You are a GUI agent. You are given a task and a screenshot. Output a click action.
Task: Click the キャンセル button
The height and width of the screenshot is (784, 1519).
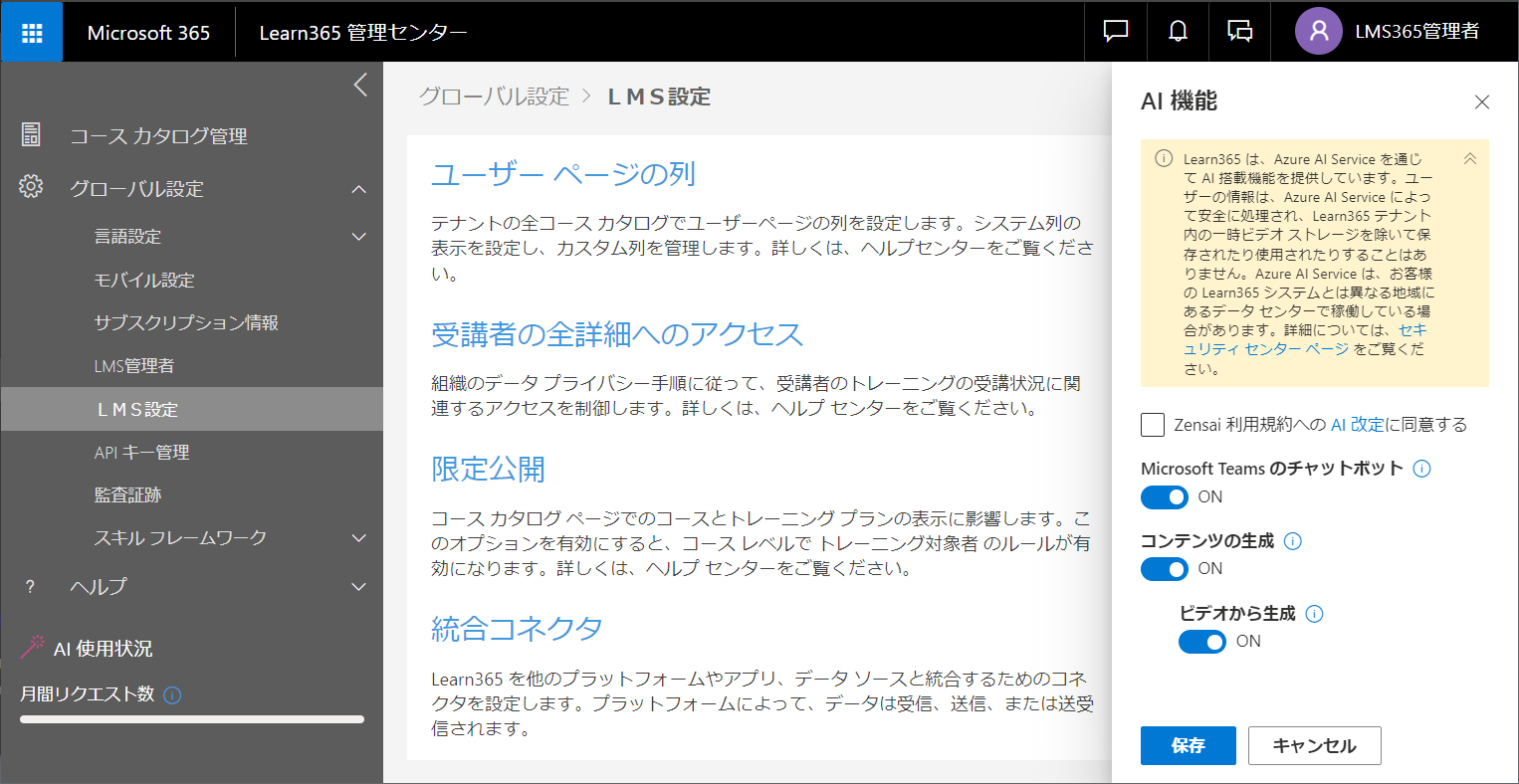[1315, 745]
